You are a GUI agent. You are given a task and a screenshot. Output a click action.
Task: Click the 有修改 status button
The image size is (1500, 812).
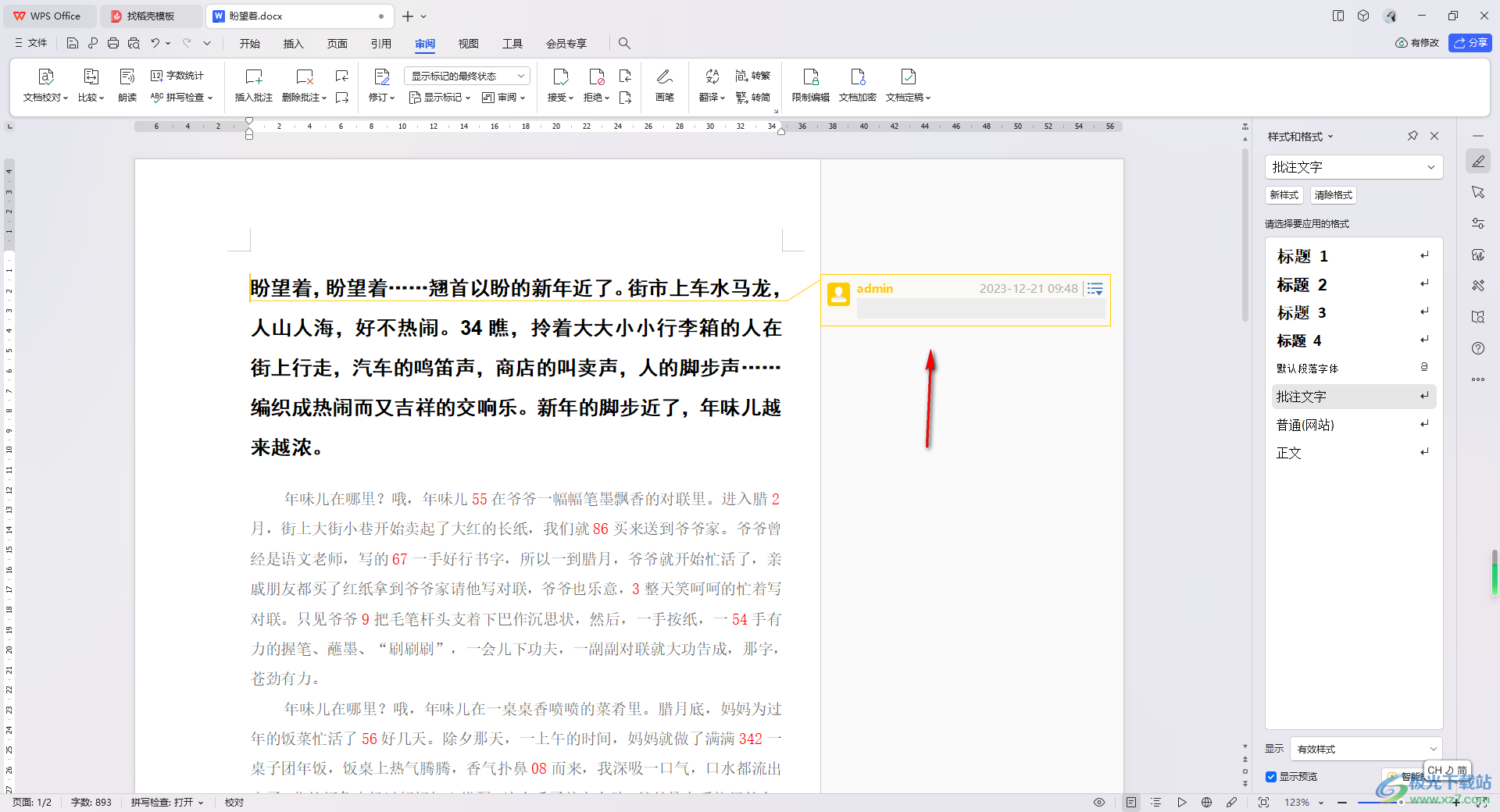(1418, 43)
